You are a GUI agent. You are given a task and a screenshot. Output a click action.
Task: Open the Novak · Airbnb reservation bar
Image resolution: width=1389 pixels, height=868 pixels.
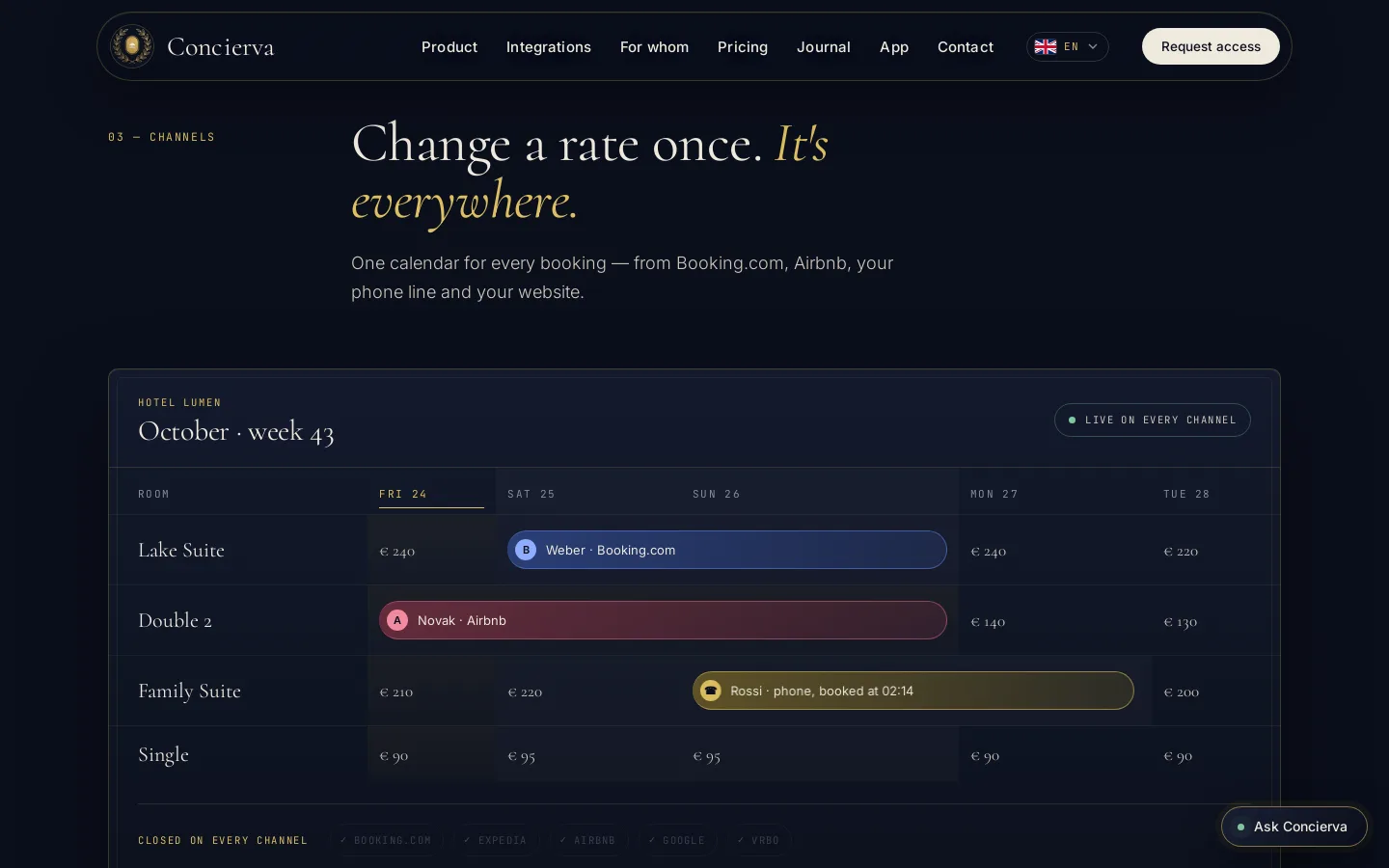[x=663, y=620]
